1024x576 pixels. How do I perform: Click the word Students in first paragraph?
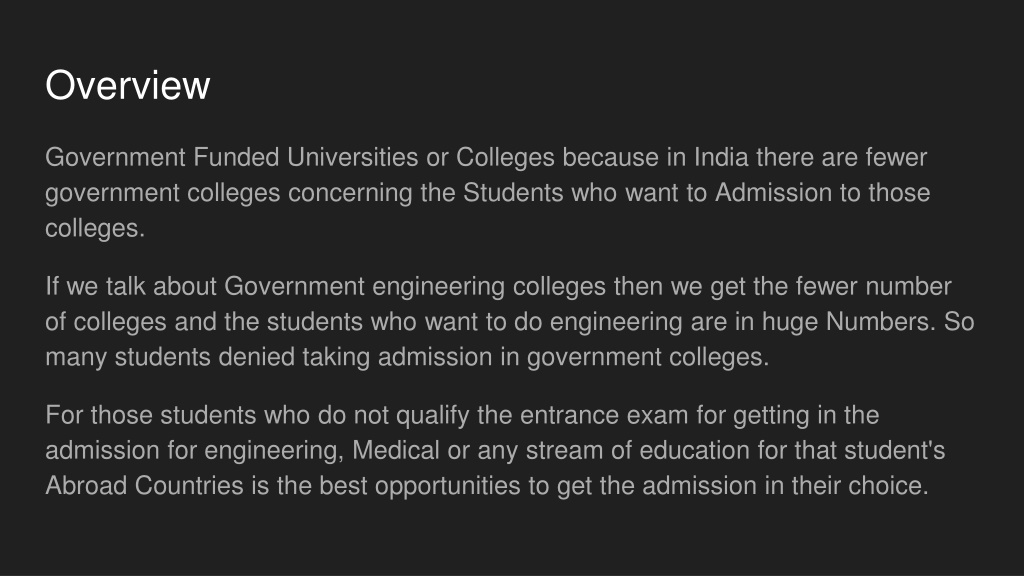pos(513,193)
